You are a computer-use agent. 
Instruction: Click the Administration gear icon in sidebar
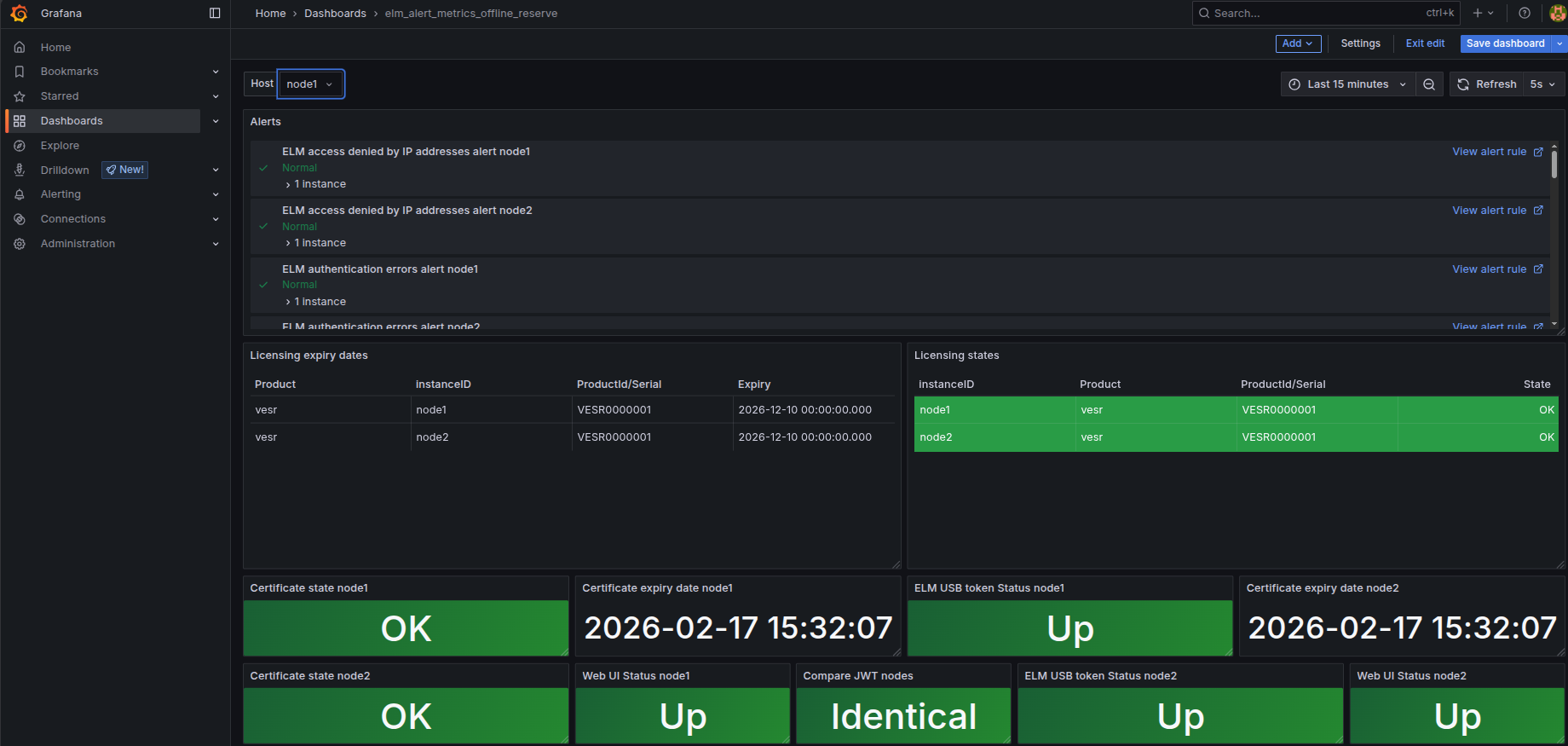click(20, 244)
